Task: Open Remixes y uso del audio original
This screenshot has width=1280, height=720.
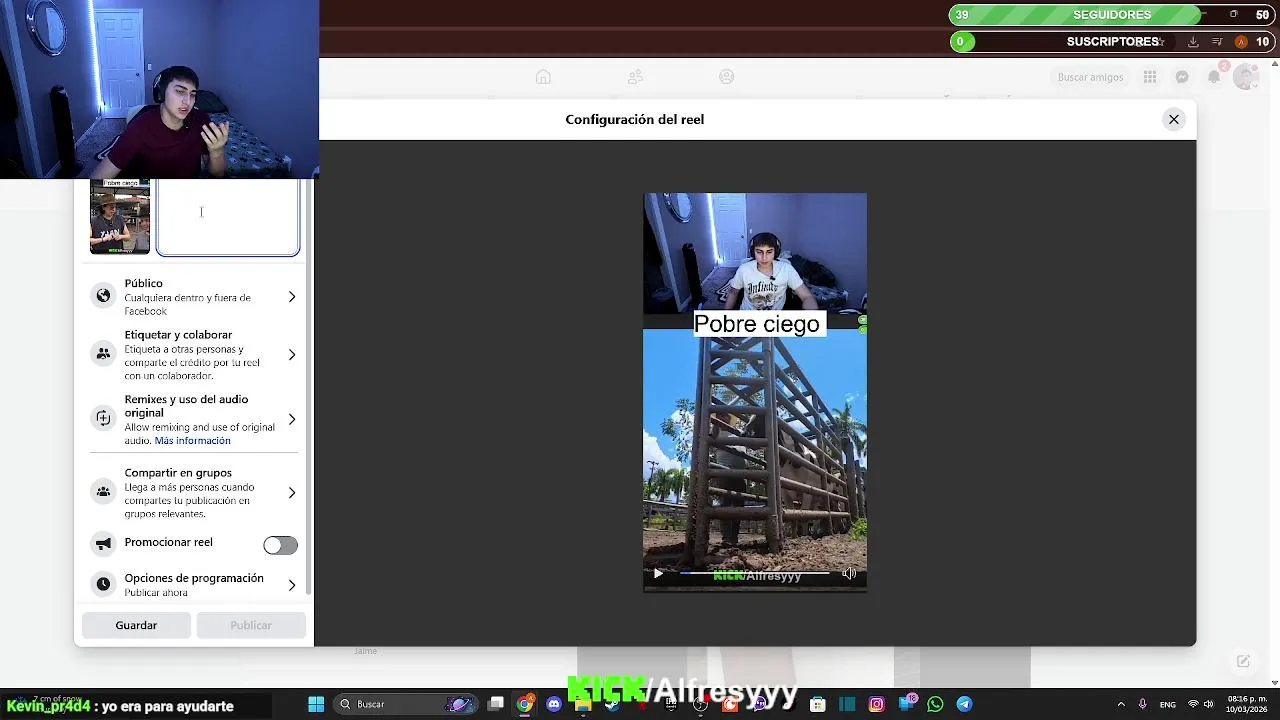Action: [194, 419]
